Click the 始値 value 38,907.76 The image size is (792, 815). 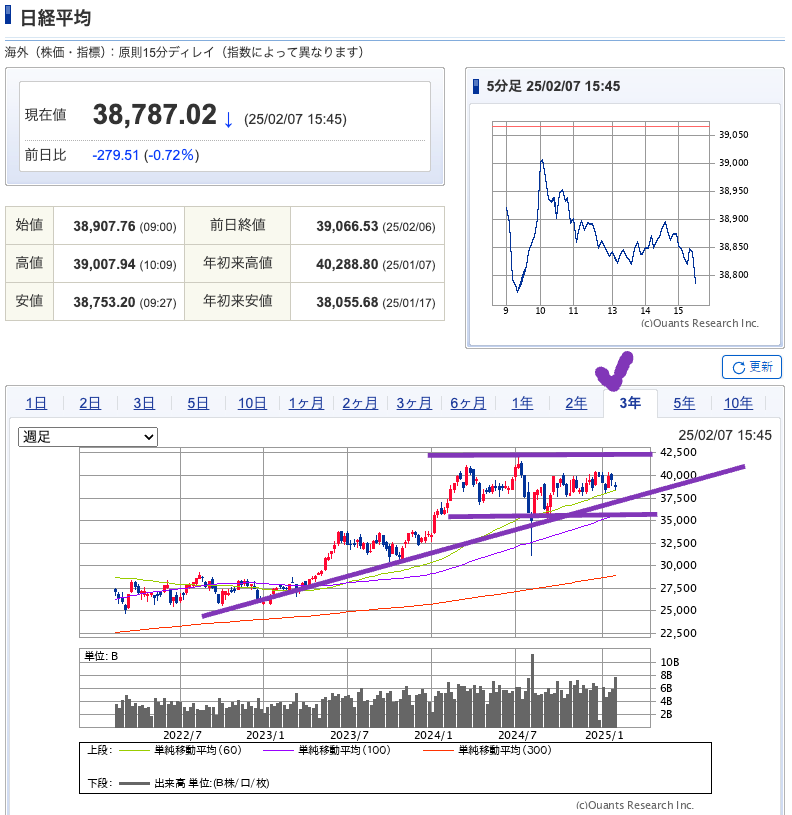[104, 226]
